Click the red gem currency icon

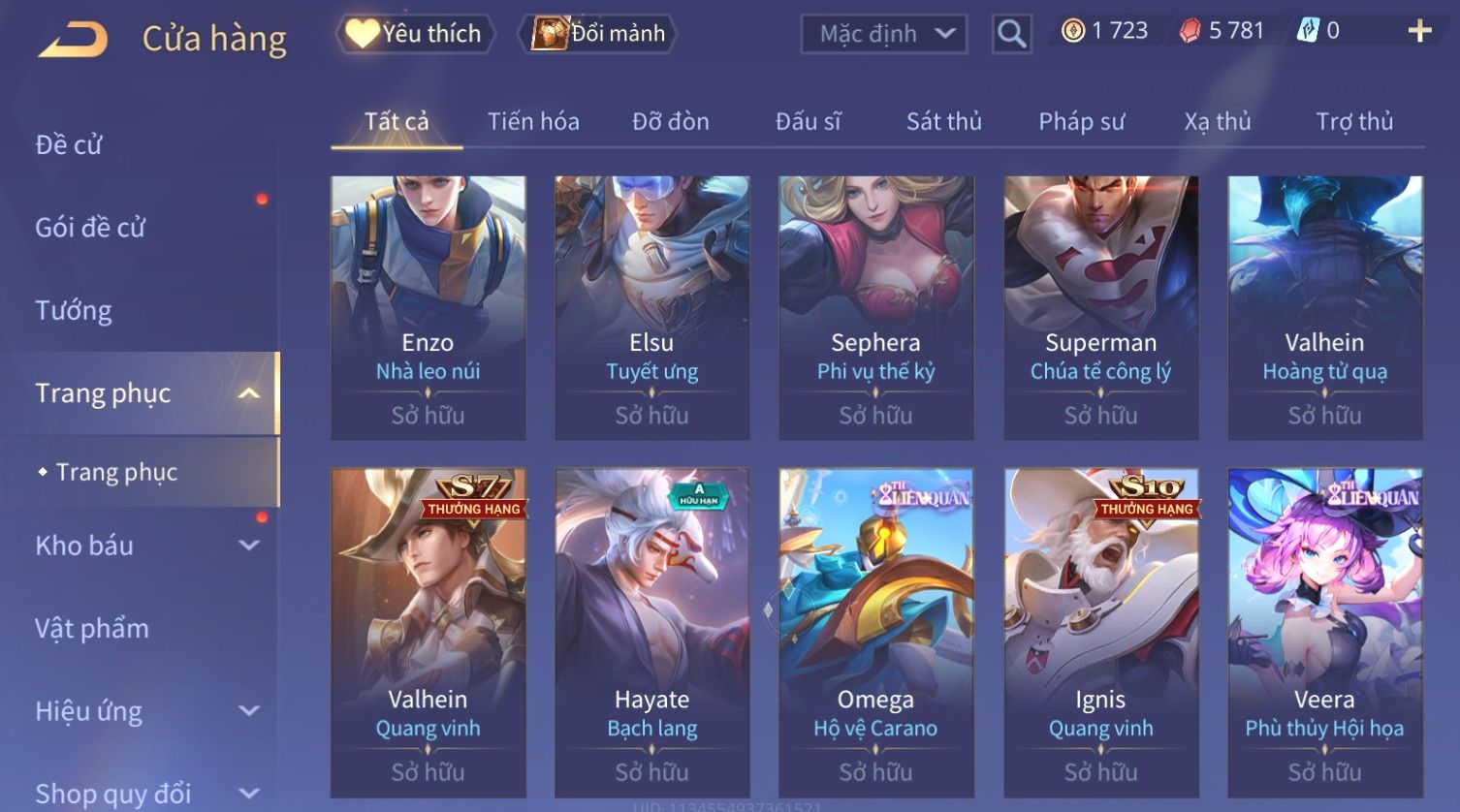pyautogui.click(x=1190, y=31)
